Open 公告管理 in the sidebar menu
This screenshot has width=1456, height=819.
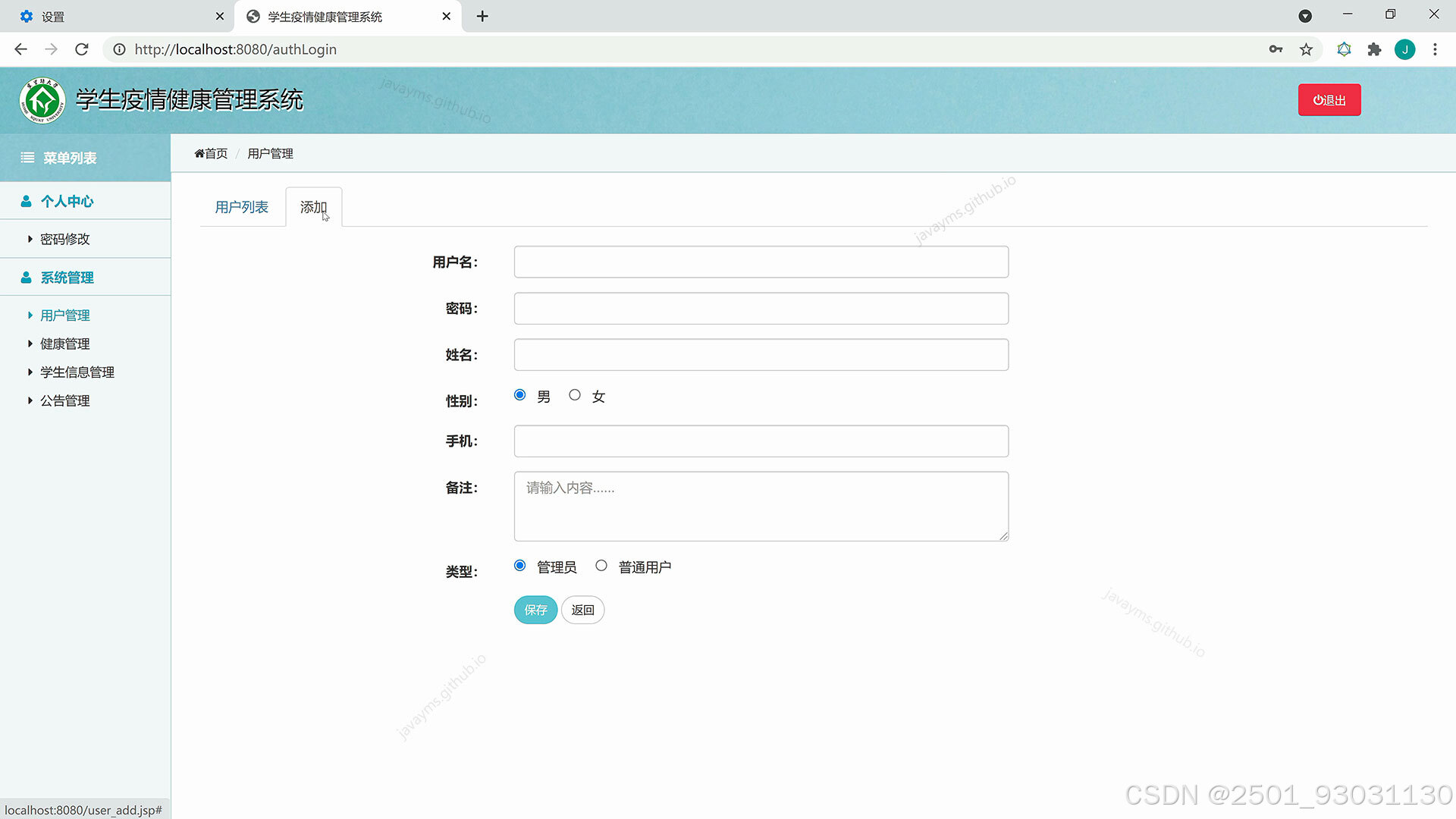pos(65,400)
